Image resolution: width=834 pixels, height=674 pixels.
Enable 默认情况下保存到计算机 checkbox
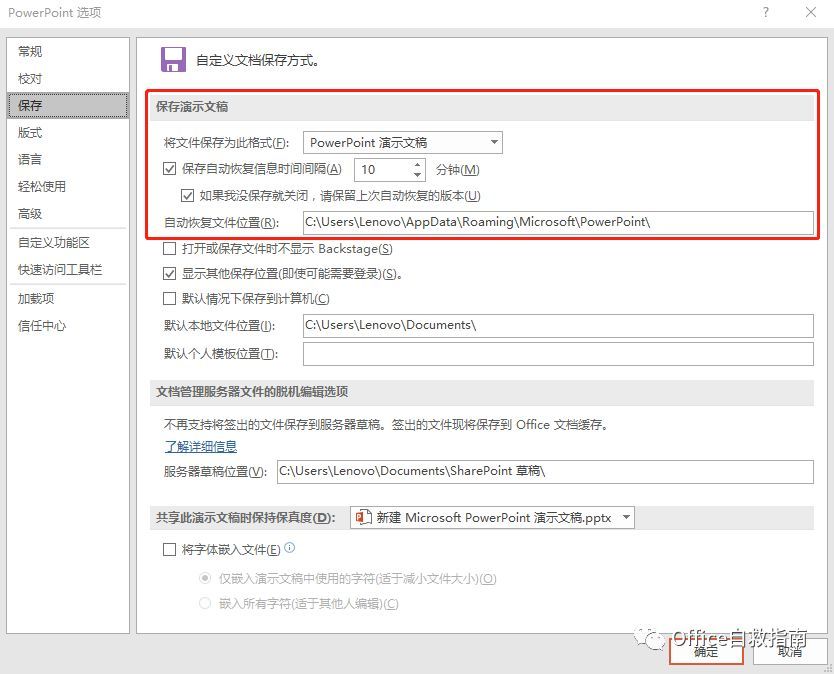pos(169,298)
